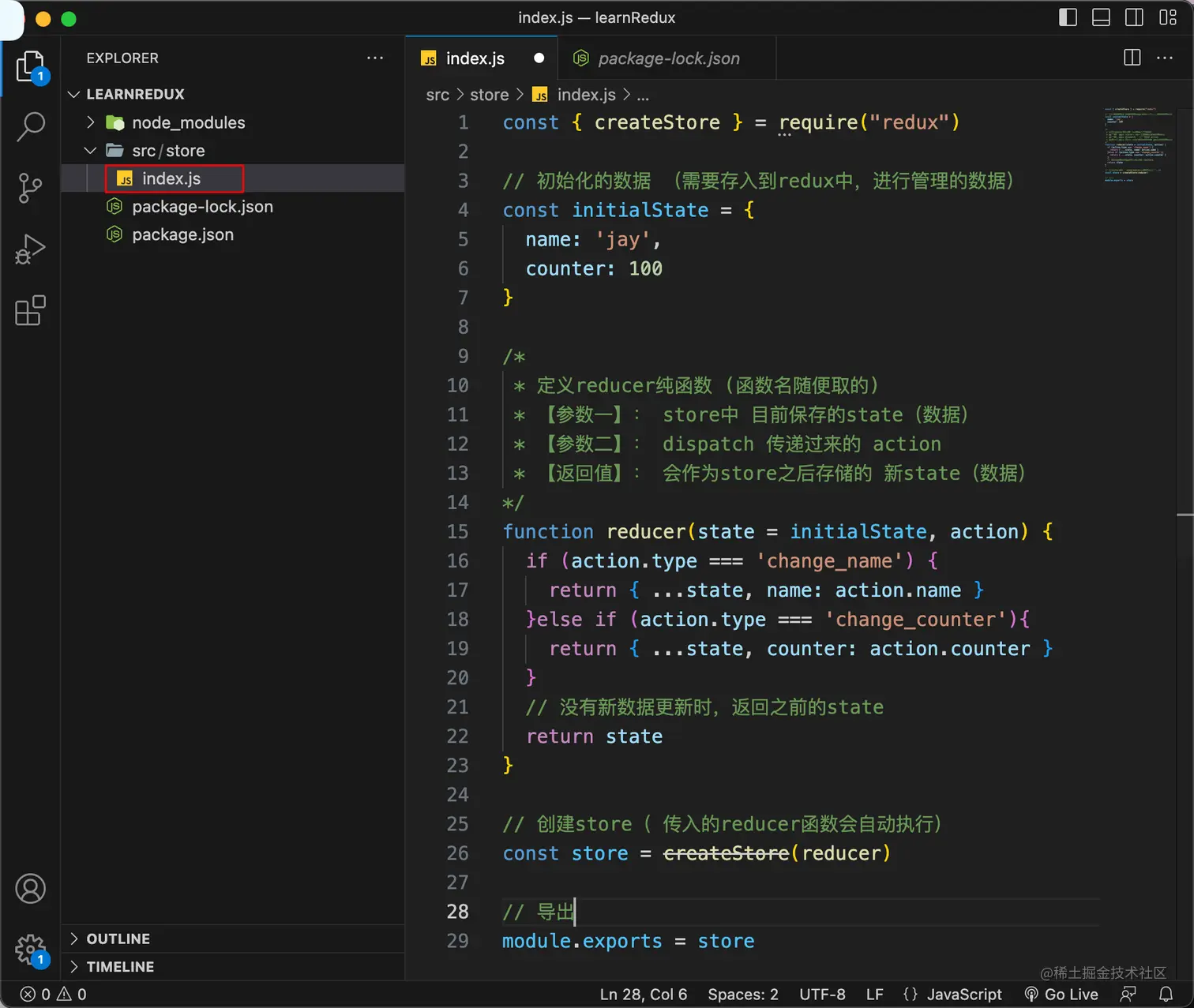Click the code minimap preview

coord(1139,145)
